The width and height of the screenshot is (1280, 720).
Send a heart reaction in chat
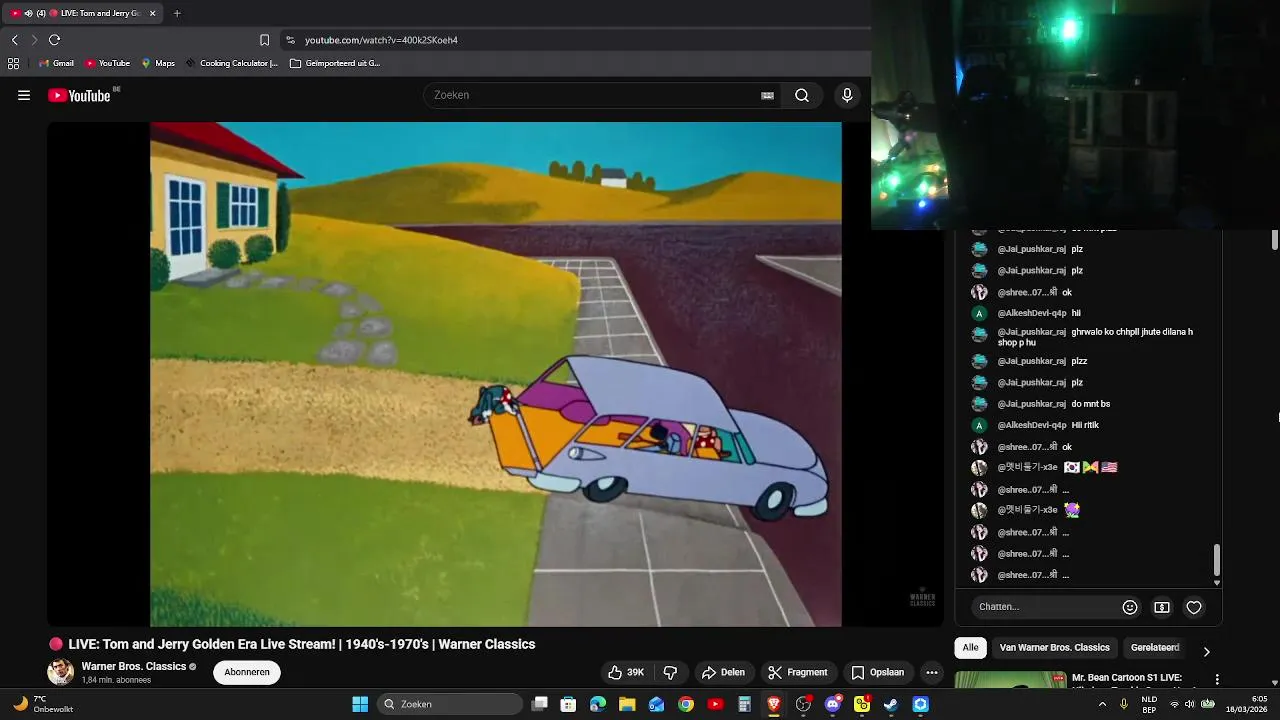tap(1194, 607)
